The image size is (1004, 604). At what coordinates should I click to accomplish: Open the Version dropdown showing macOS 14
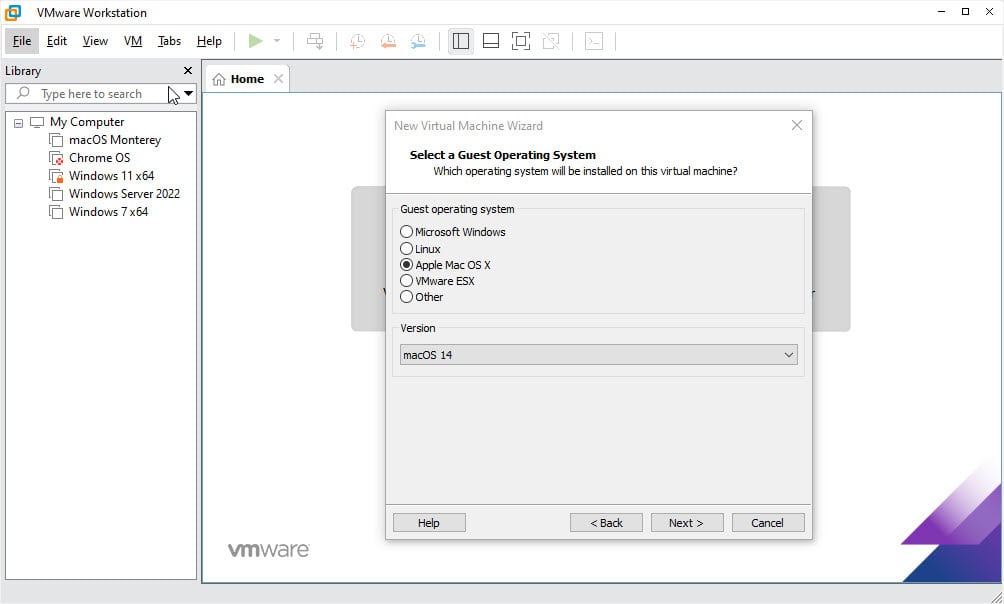(599, 355)
